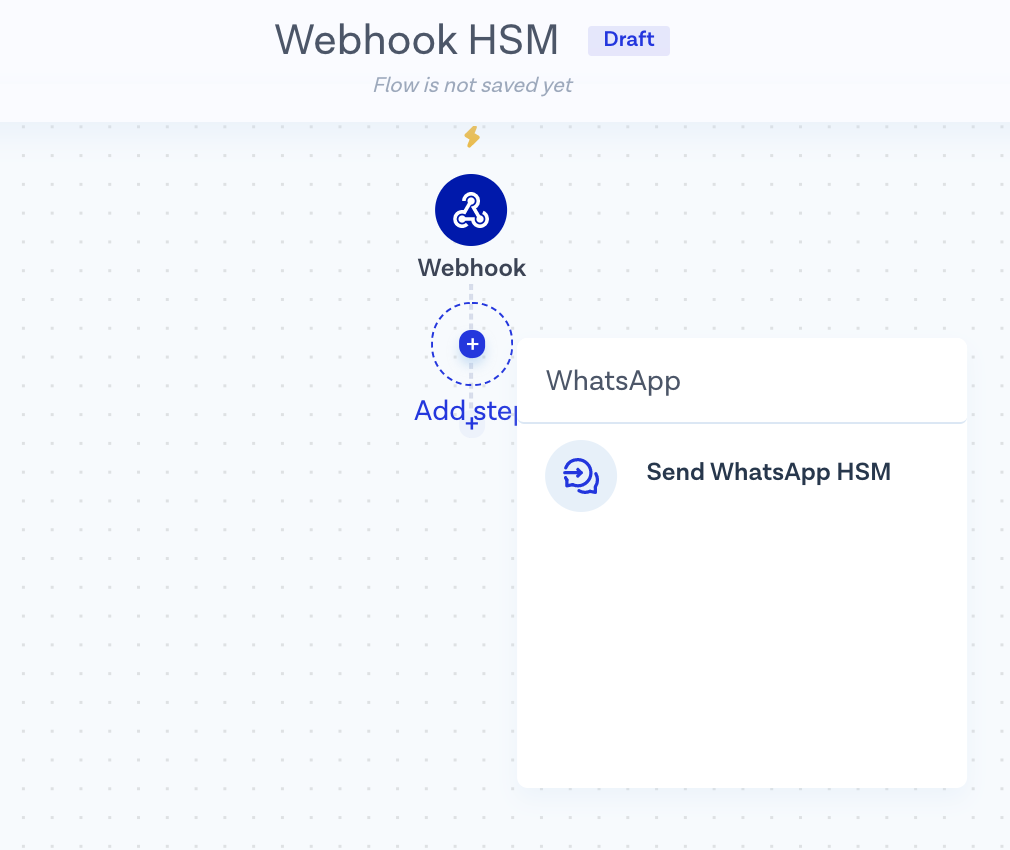This screenshot has height=850, width=1010.
Task: Click the blue Webhook trigger node icon
Action: point(471,210)
